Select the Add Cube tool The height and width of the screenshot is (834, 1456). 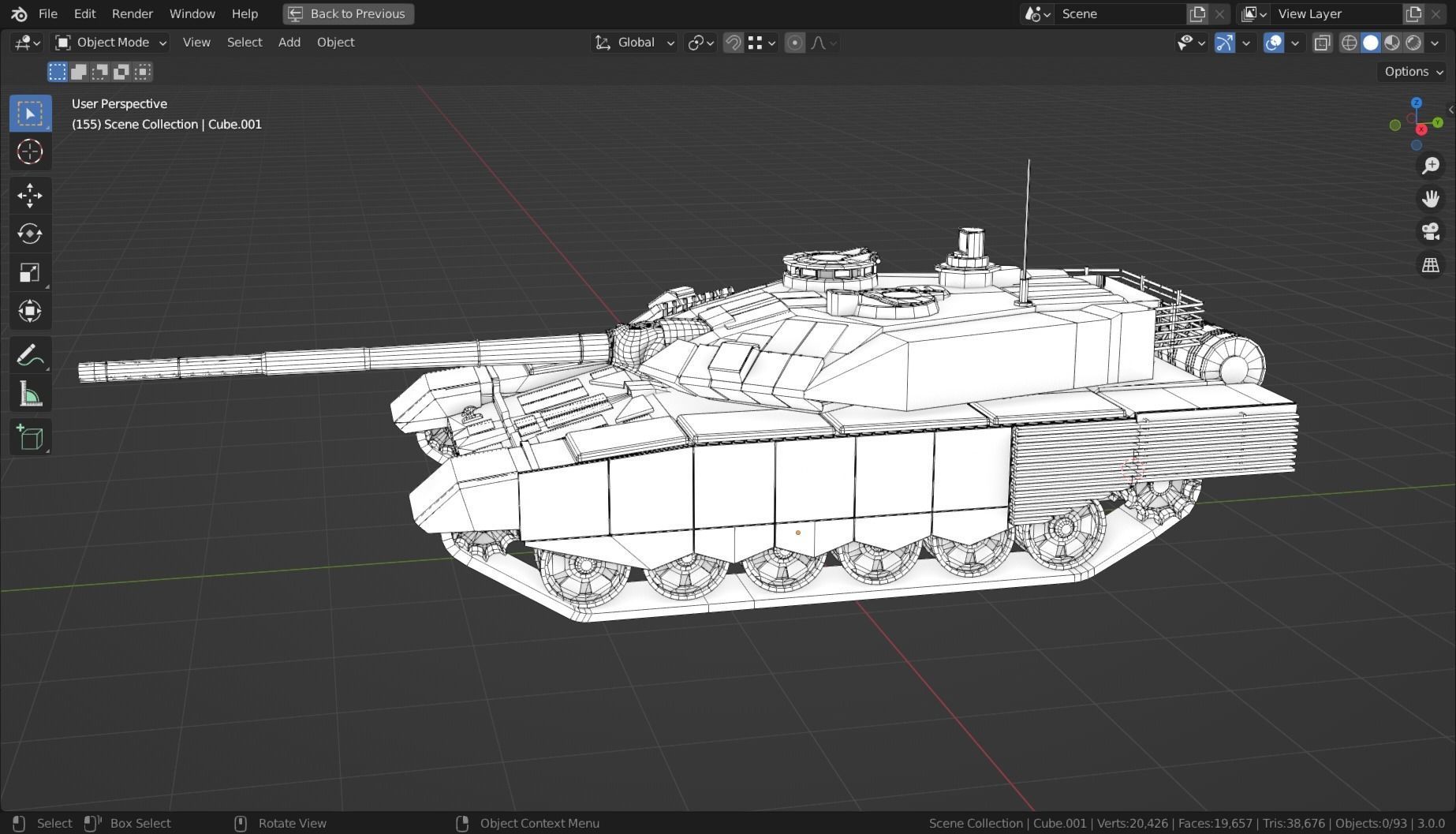[30, 437]
